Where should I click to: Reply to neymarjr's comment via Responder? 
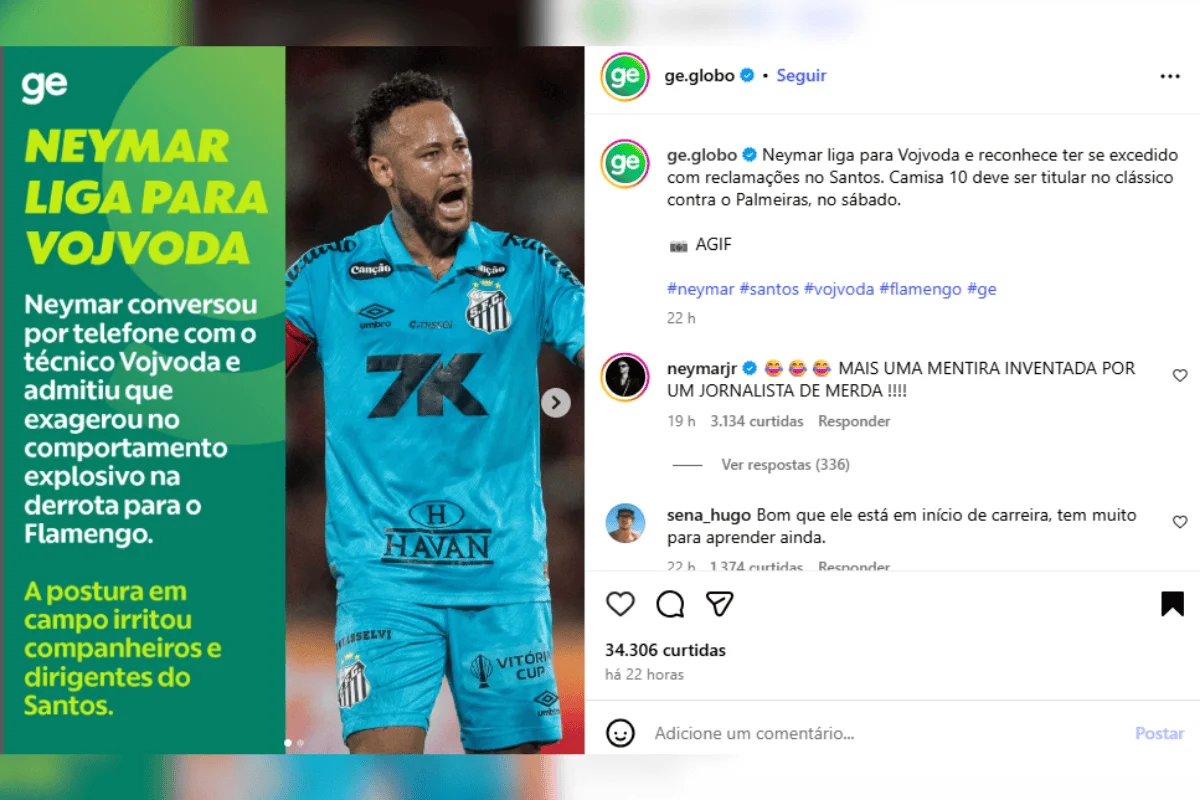pos(854,421)
